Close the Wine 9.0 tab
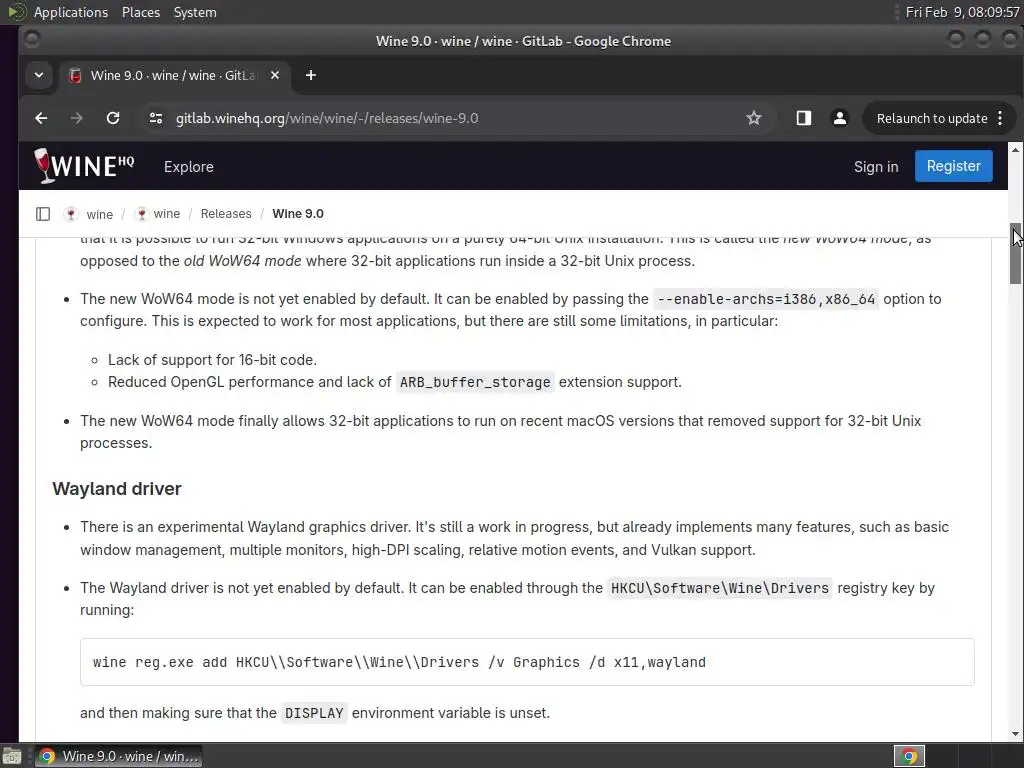The image size is (1024, 768). point(275,75)
